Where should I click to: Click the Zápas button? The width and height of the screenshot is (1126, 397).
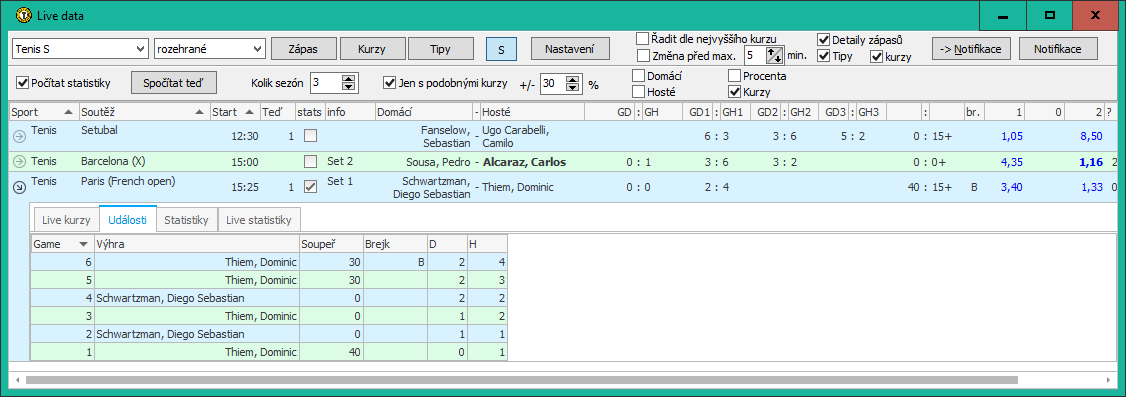tap(302, 50)
